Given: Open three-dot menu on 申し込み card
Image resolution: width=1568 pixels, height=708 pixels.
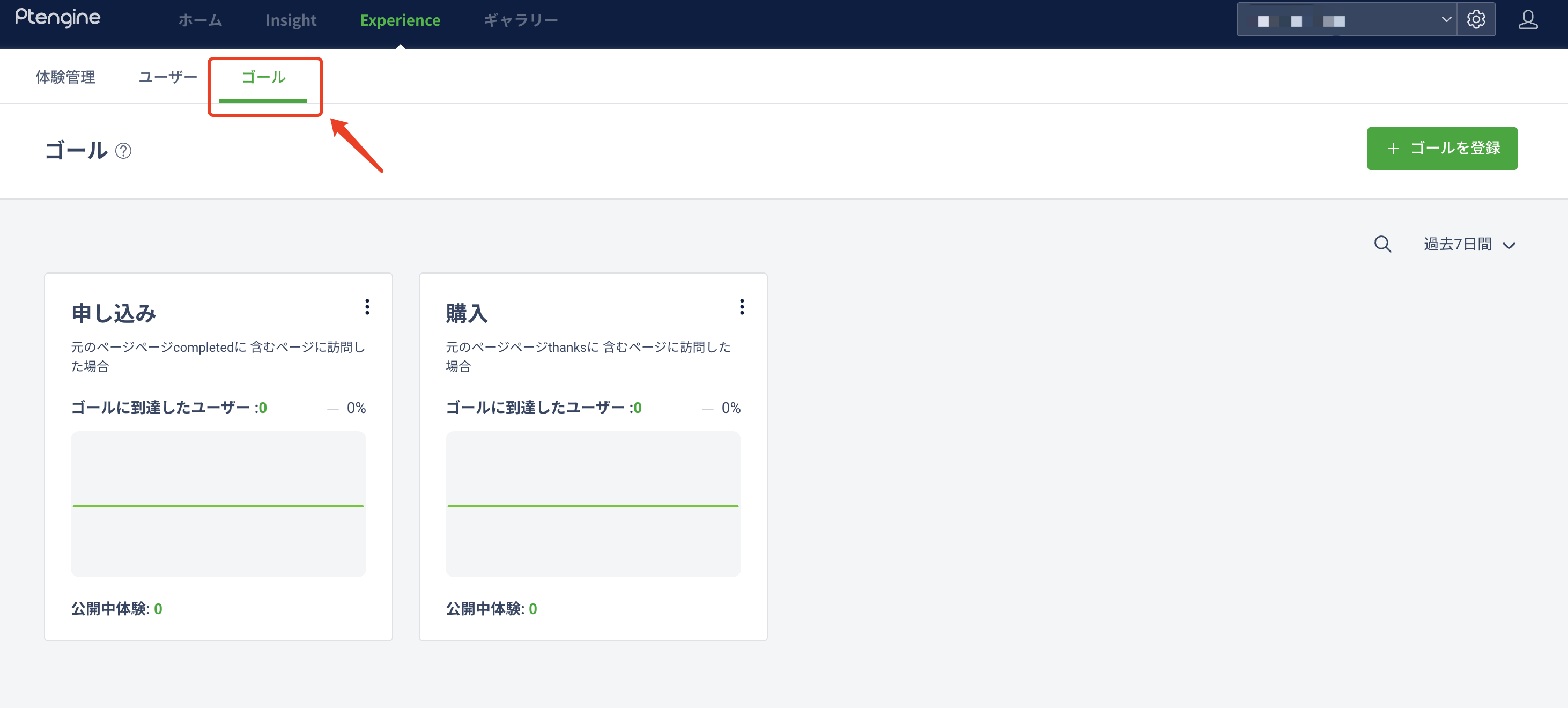Looking at the screenshot, I should 367,307.
